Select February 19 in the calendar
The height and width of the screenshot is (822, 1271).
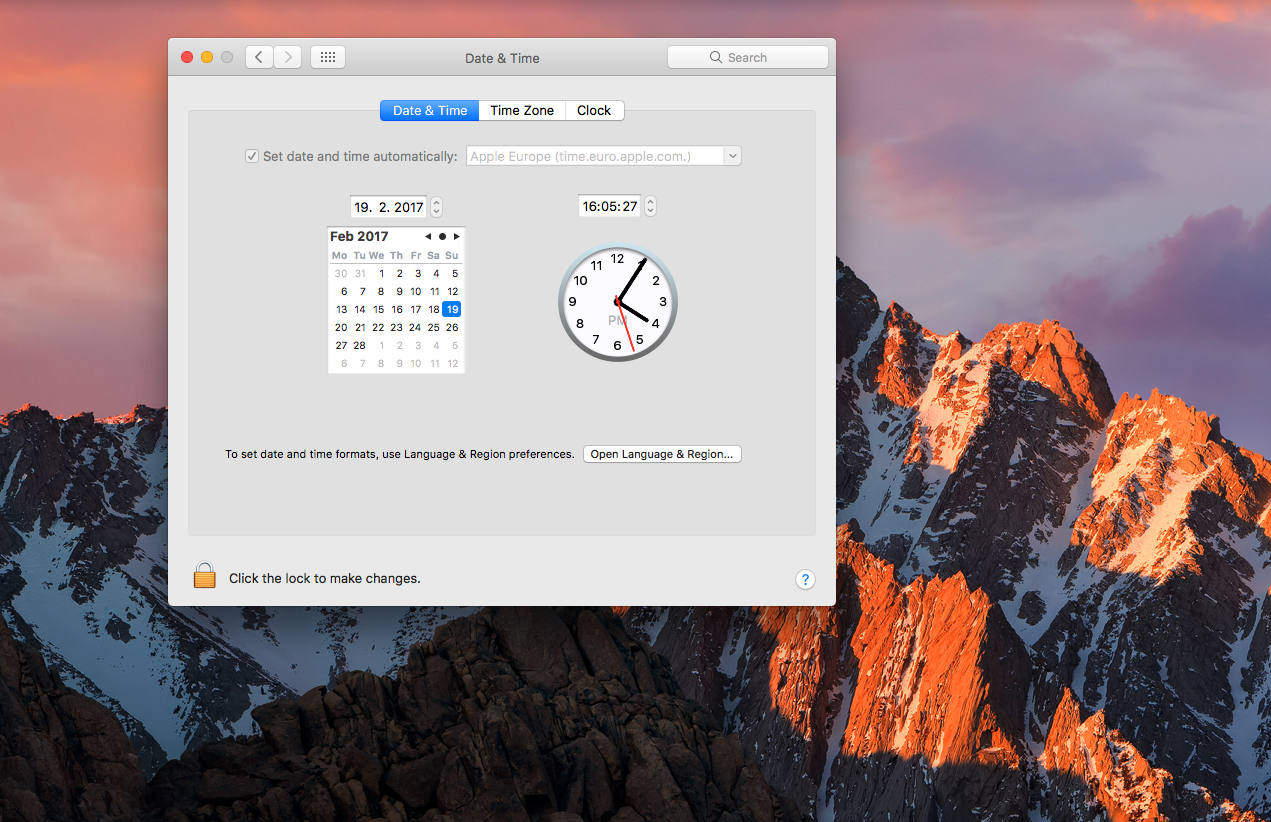452,309
